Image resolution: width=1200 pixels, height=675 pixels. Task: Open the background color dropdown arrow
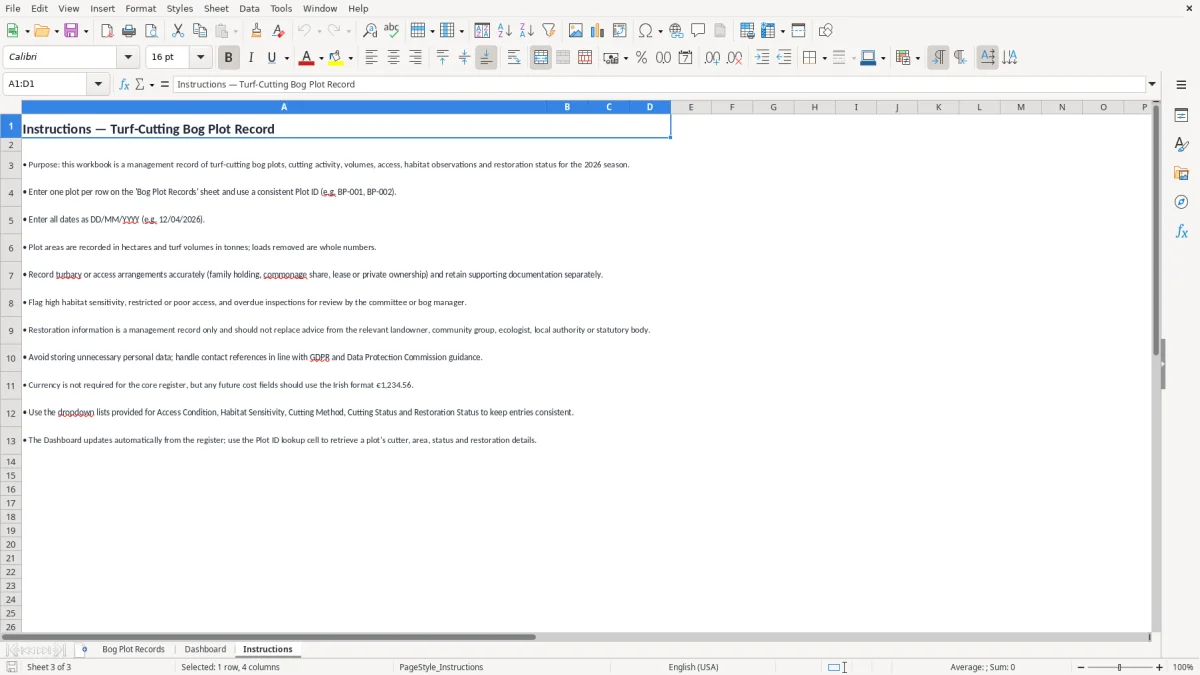pos(351,58)
